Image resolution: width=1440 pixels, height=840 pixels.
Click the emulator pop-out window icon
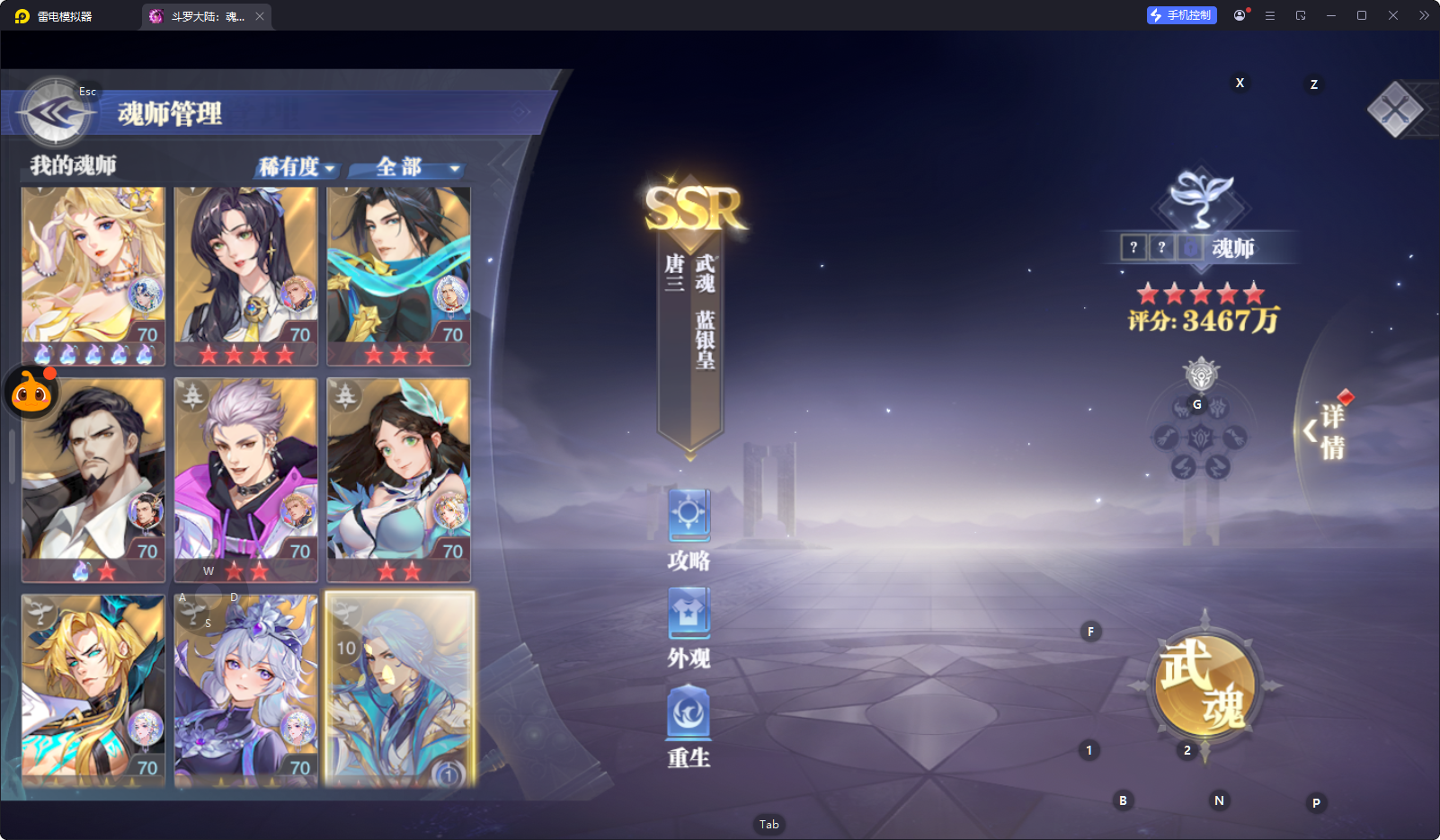click(1301, 15)
